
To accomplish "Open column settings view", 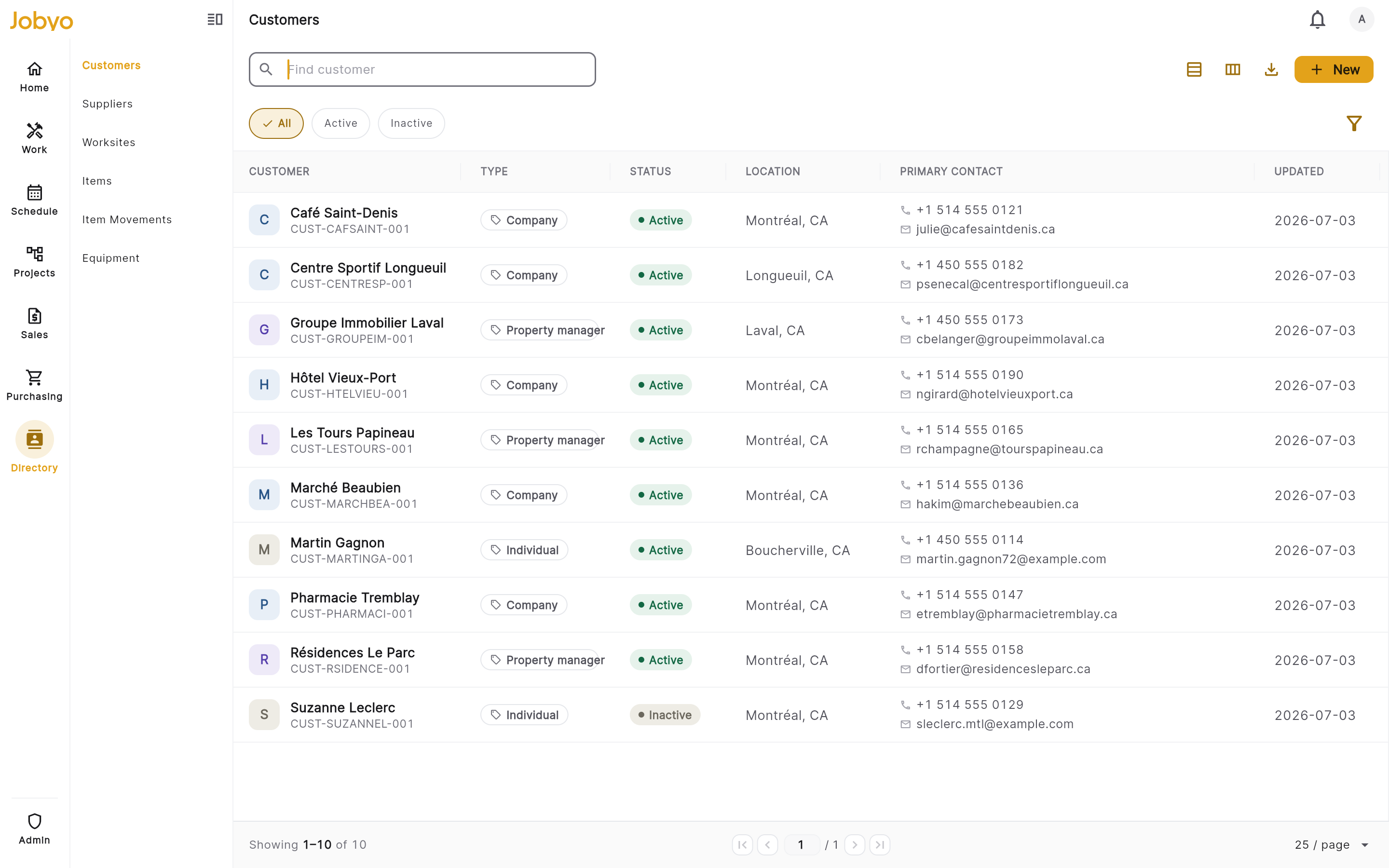I will 1232,69.
